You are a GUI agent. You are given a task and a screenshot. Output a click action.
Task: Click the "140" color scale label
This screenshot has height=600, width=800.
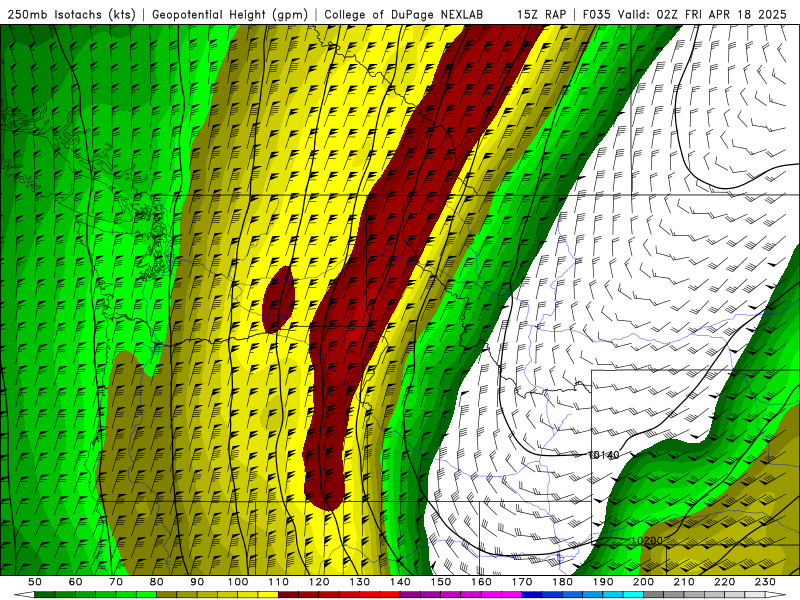coord(401,582)
